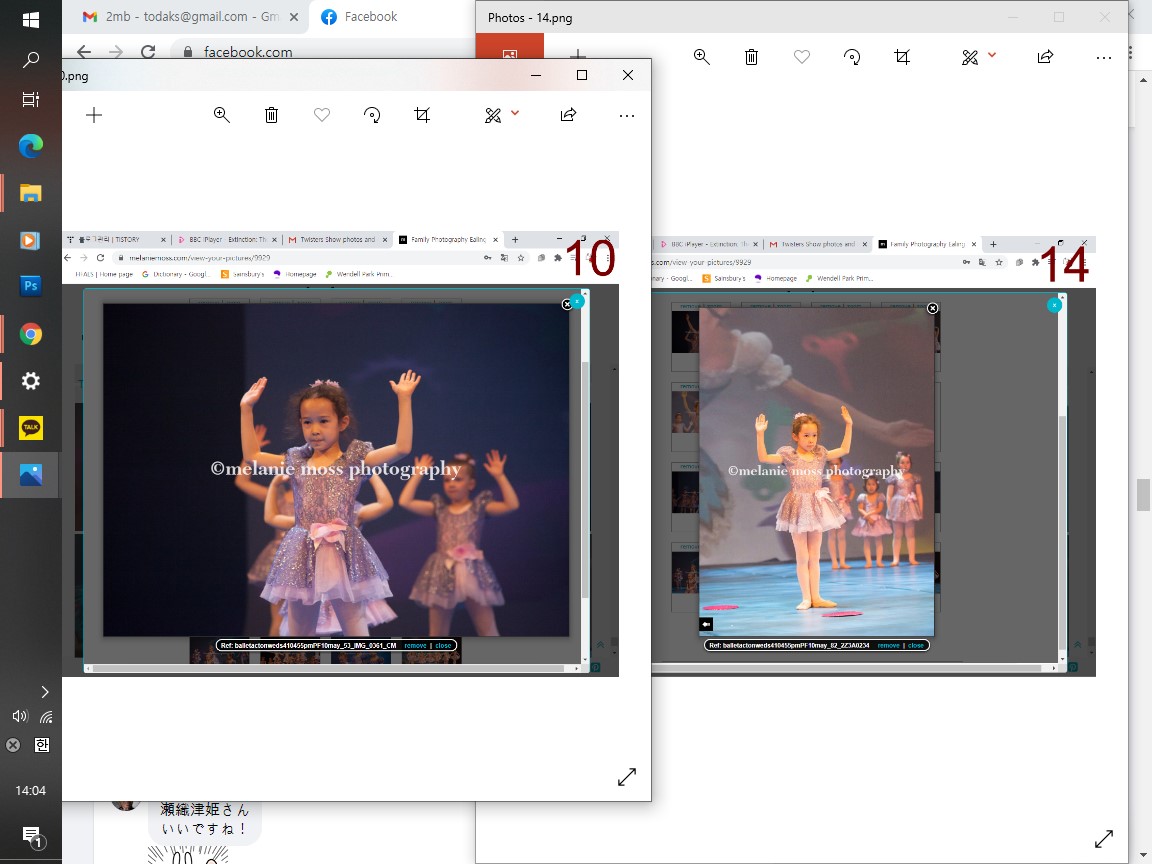Delete image in front Photos window

(x=271, y=115)
